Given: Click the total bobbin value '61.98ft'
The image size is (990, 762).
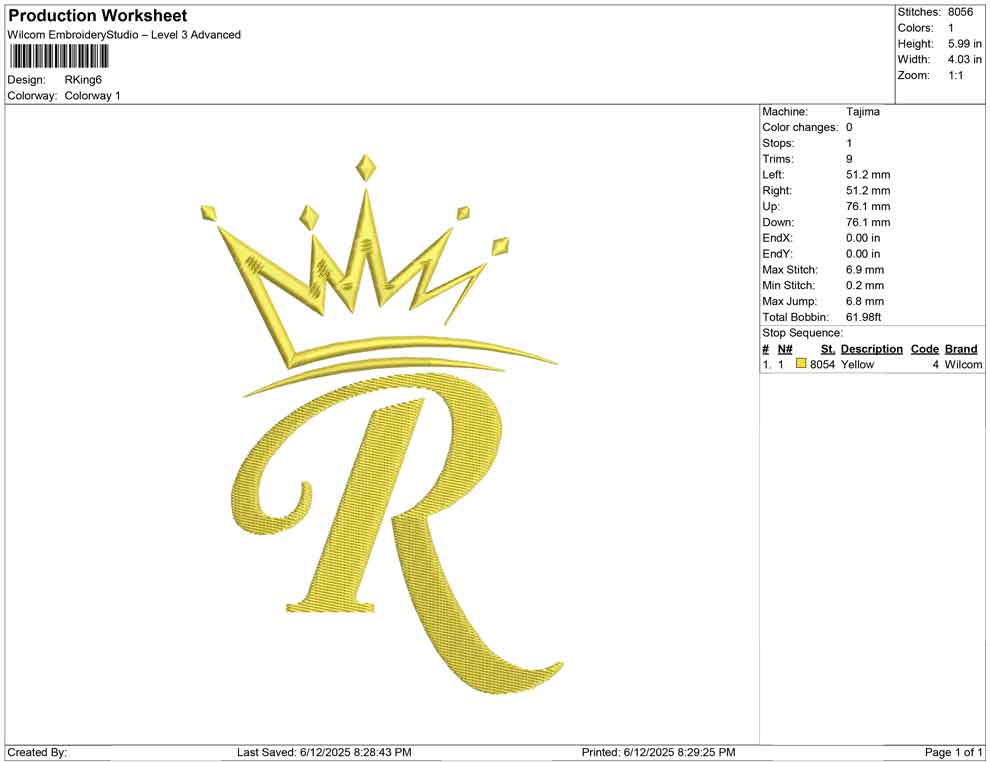Looking at the screenshot, I should [863, 317].
